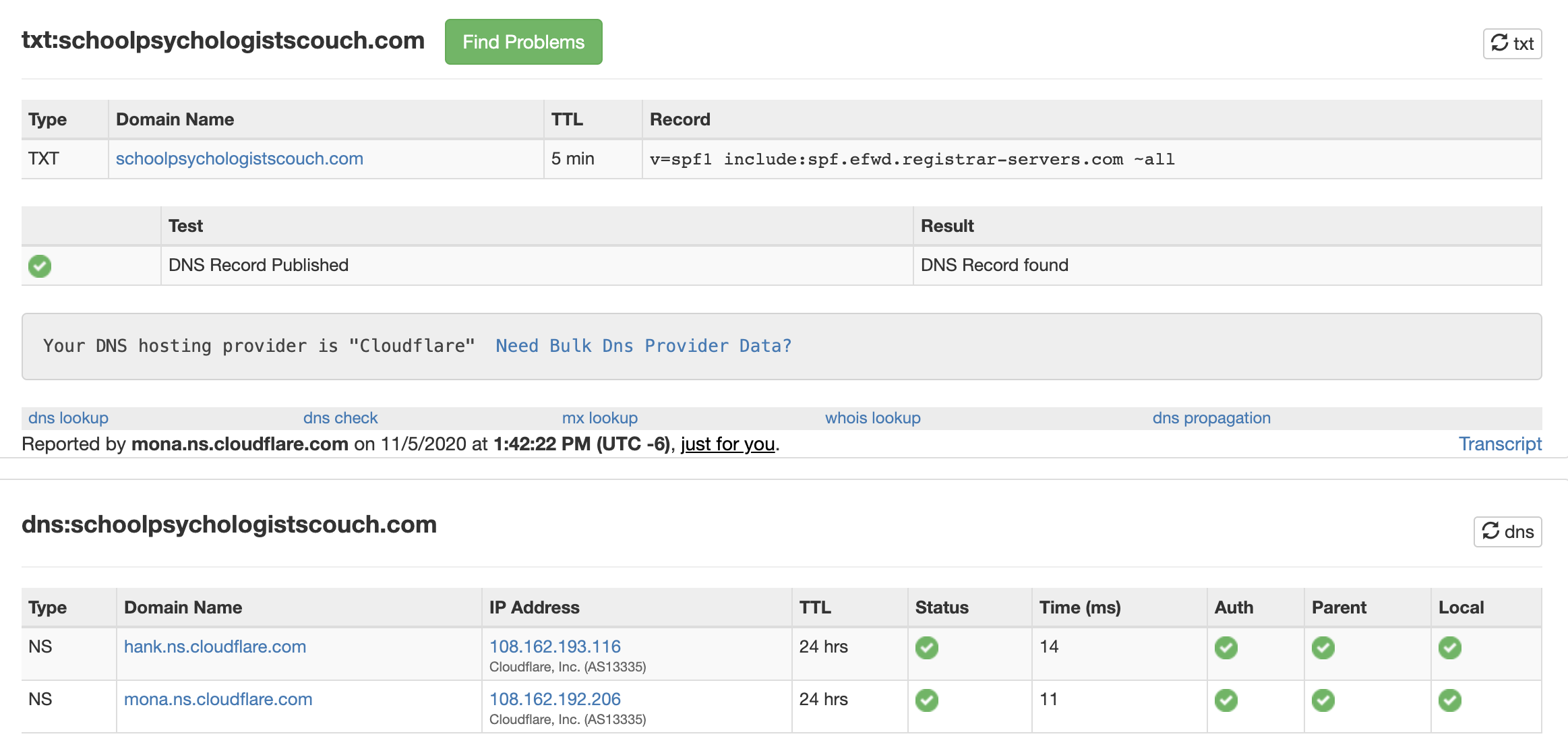Click the Record column header
This screenshot has height=751, width=1568.
point(1091,119)
